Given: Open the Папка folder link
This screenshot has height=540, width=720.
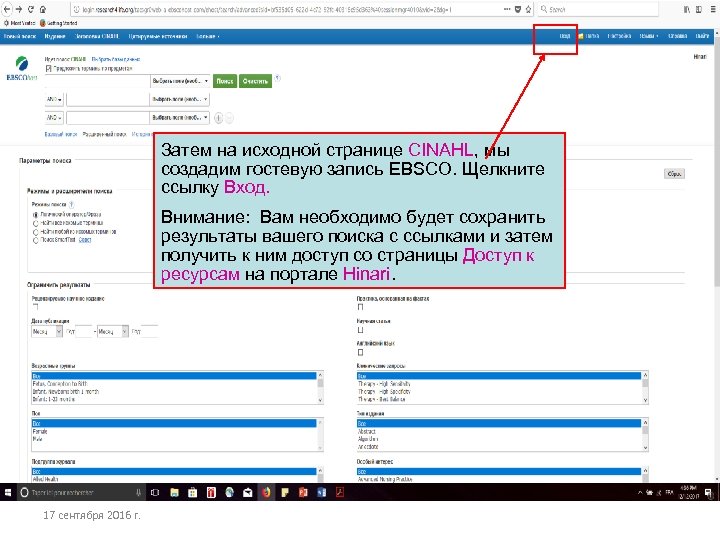Looking at the screenshot, I should [589, 36].
